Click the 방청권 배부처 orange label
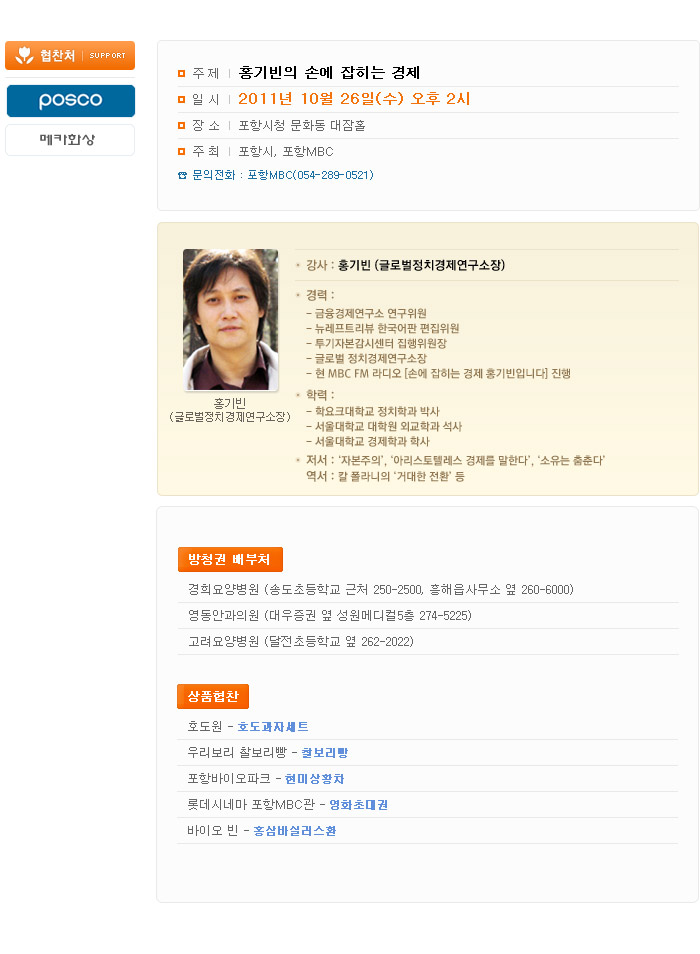Screen dimensions: 700x954 230,559
